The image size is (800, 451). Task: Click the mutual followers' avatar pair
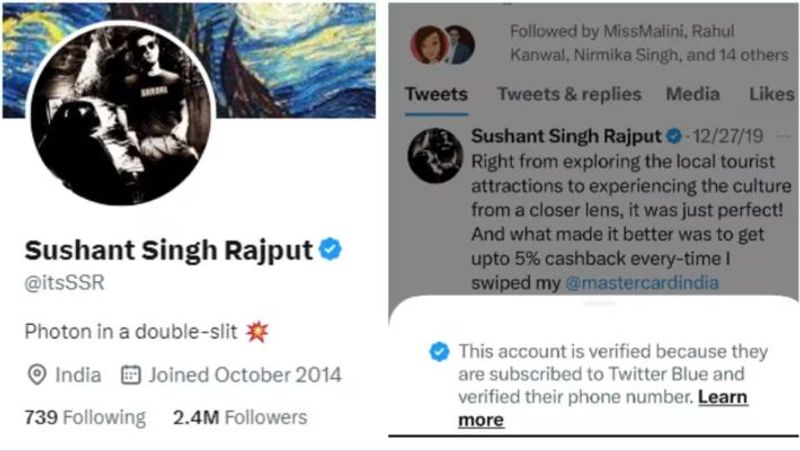coord(442,45)
